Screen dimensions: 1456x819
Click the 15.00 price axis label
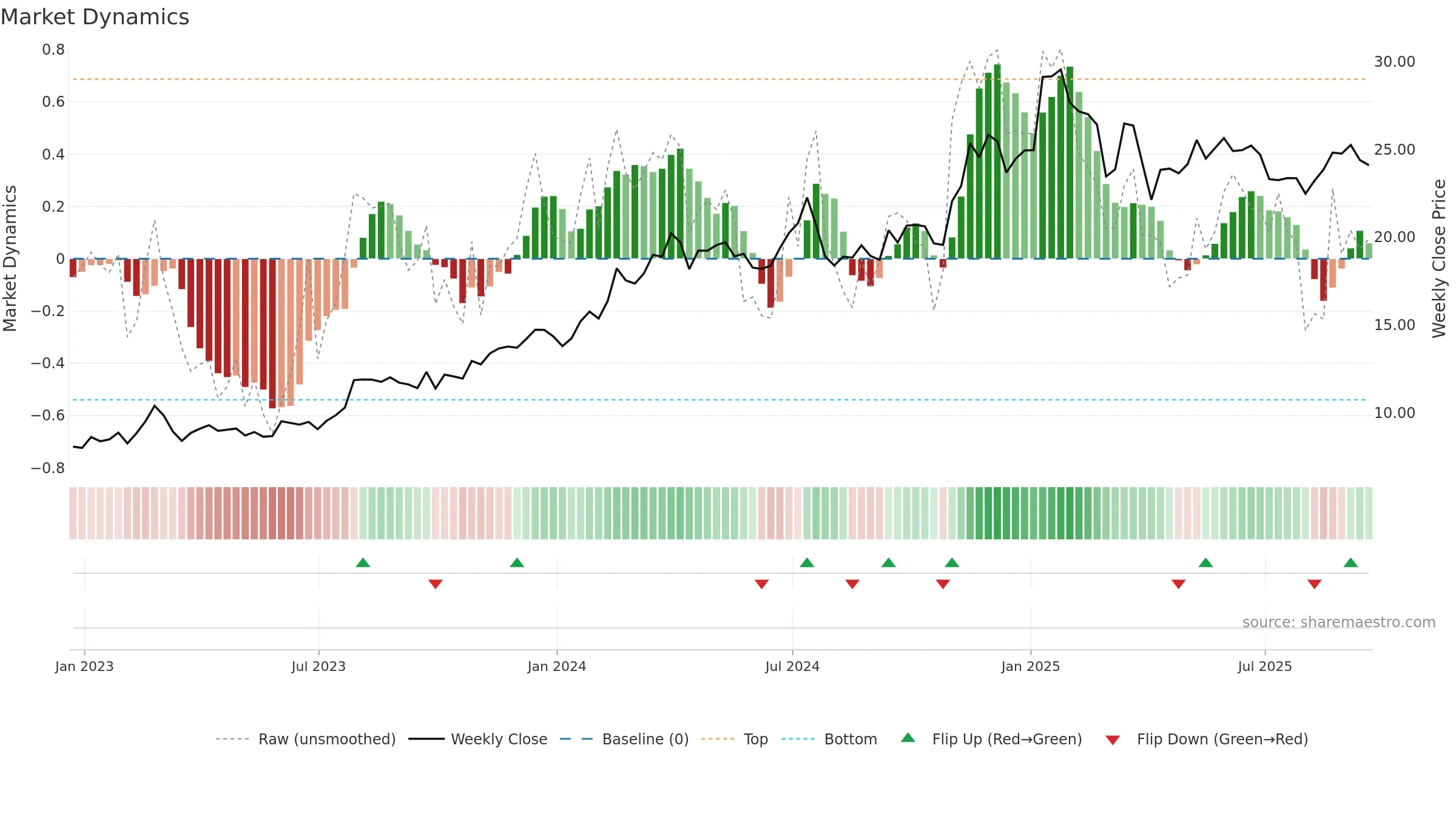pyautogui.click(x=1395, y=325)
